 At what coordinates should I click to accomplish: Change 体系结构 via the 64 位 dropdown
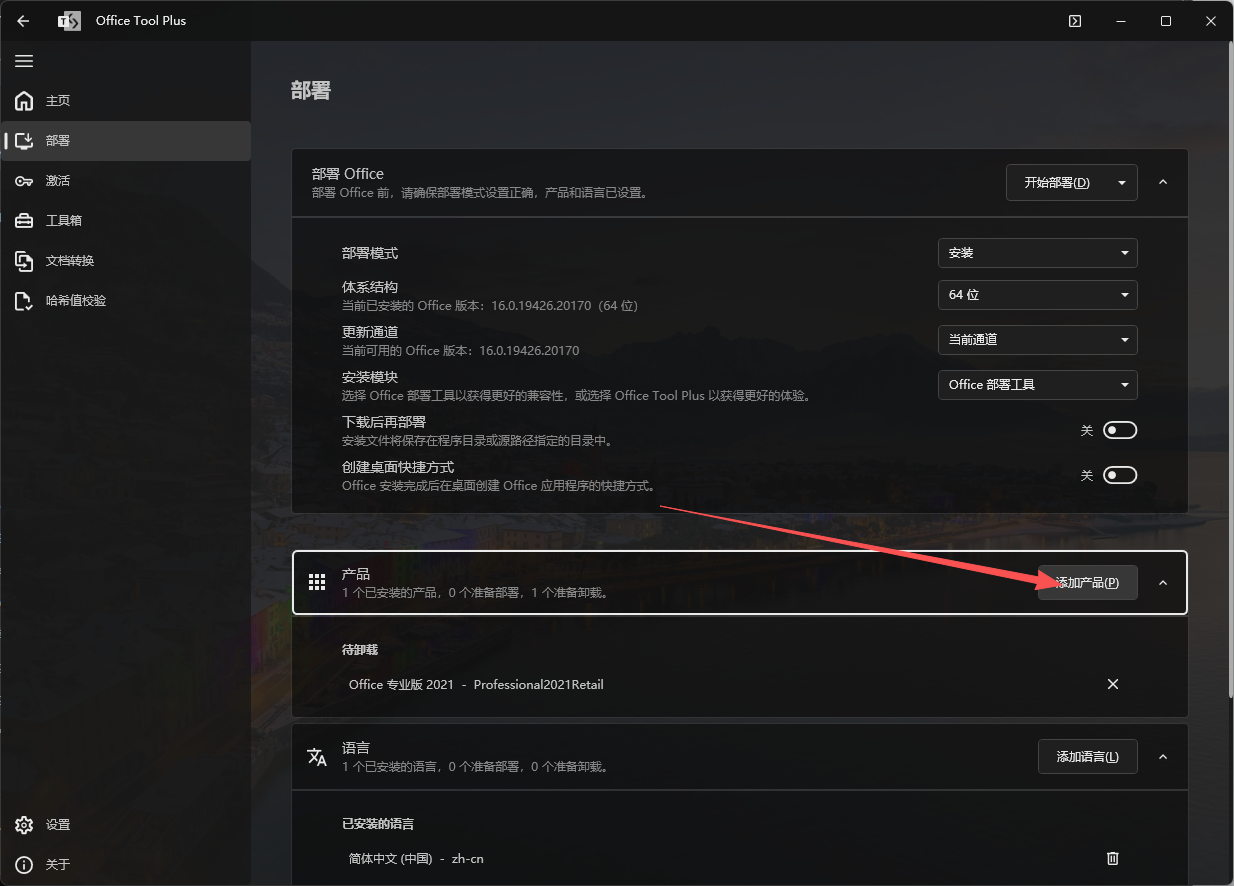click(x=1037, y=295)
